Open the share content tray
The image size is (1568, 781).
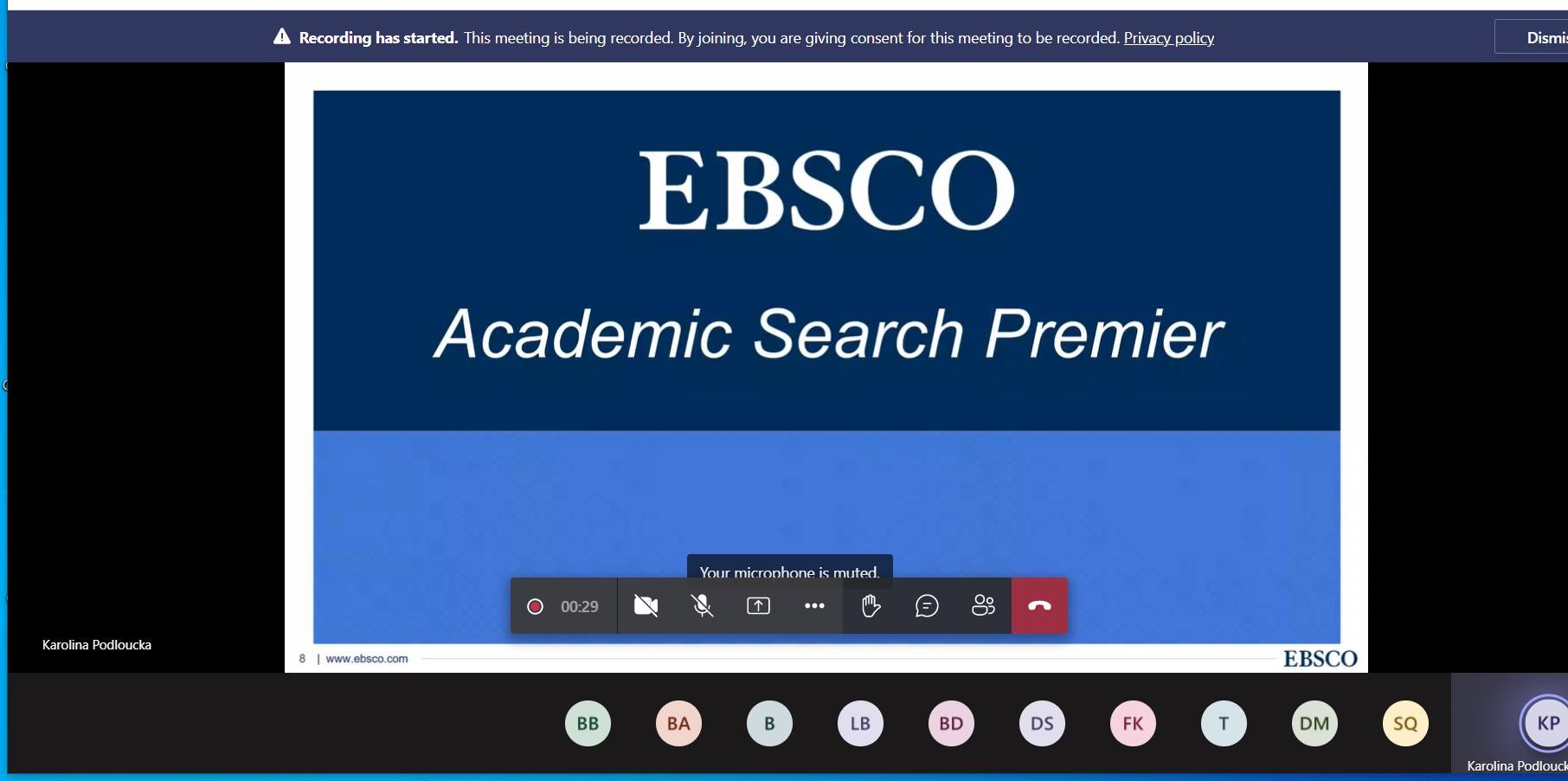pos(758,606)
